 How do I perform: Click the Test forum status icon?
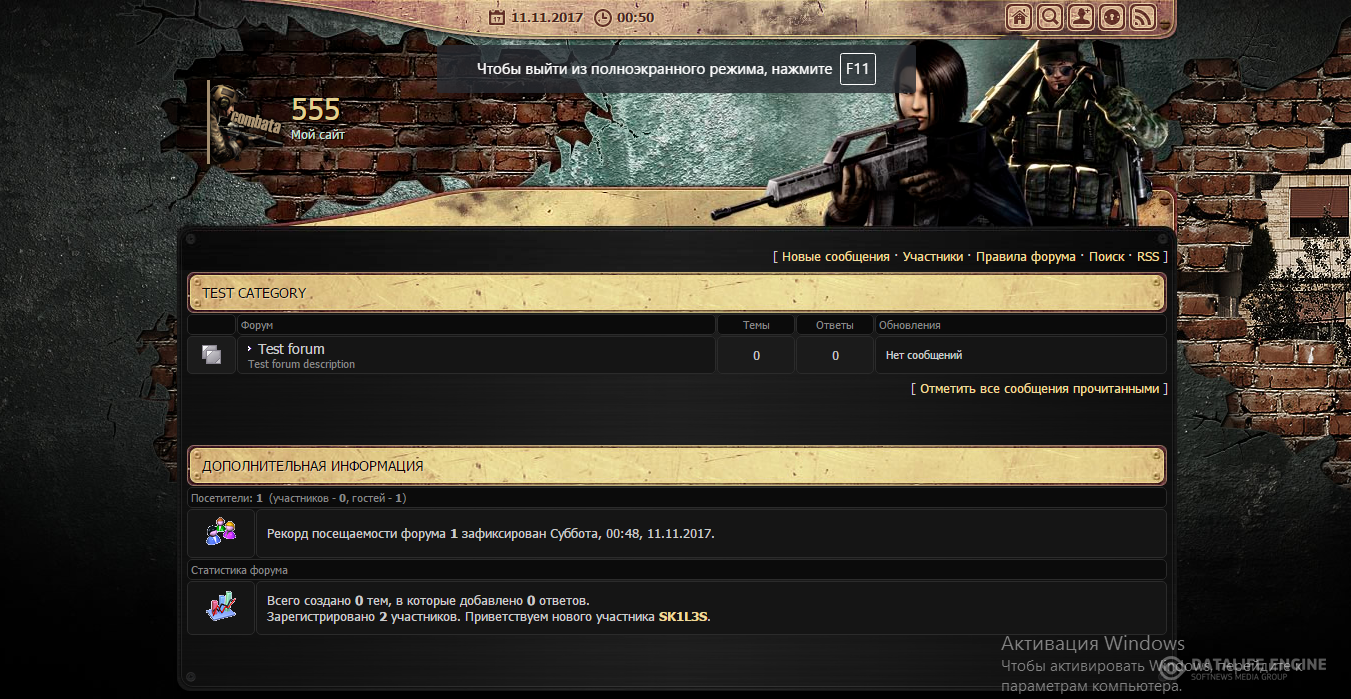pyautogui.click(x=211, y=355)
